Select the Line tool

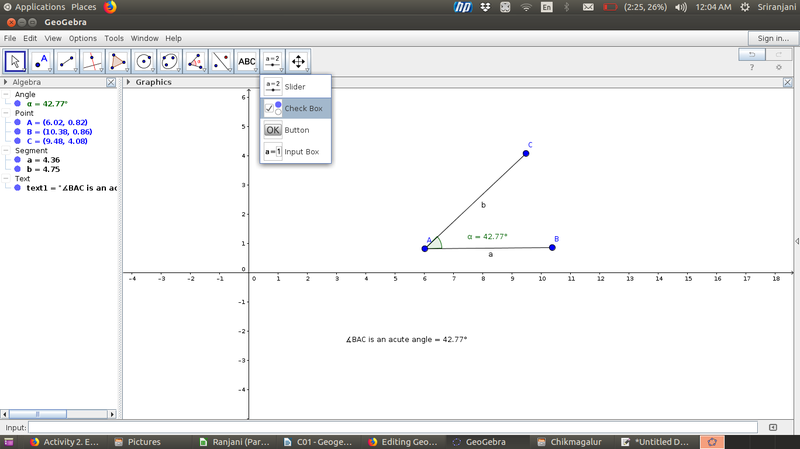point(67,61)
